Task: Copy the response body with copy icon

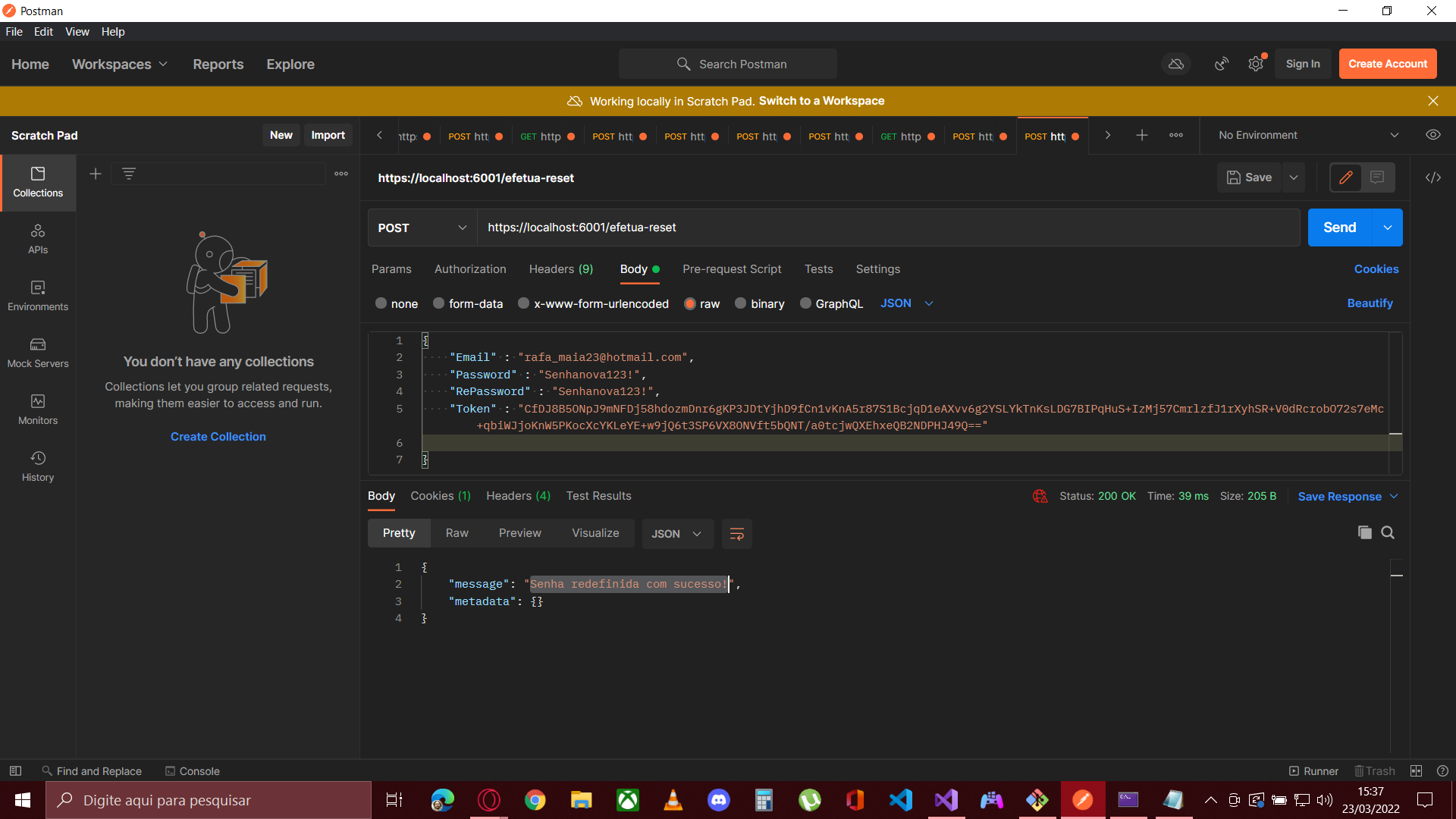Action: coord(1365,532)
